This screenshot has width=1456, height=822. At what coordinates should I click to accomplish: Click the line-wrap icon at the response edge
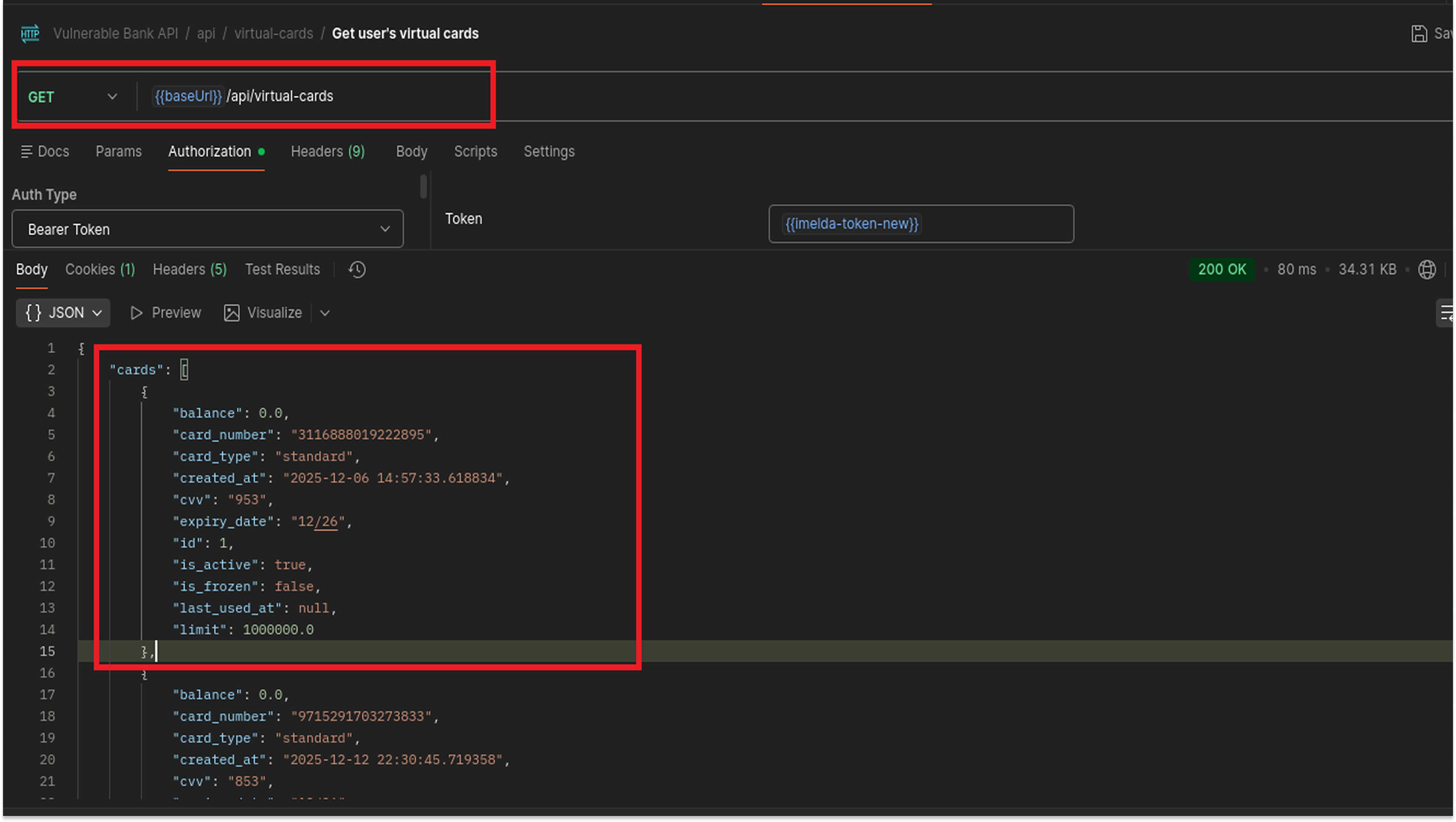(1447, 313)
